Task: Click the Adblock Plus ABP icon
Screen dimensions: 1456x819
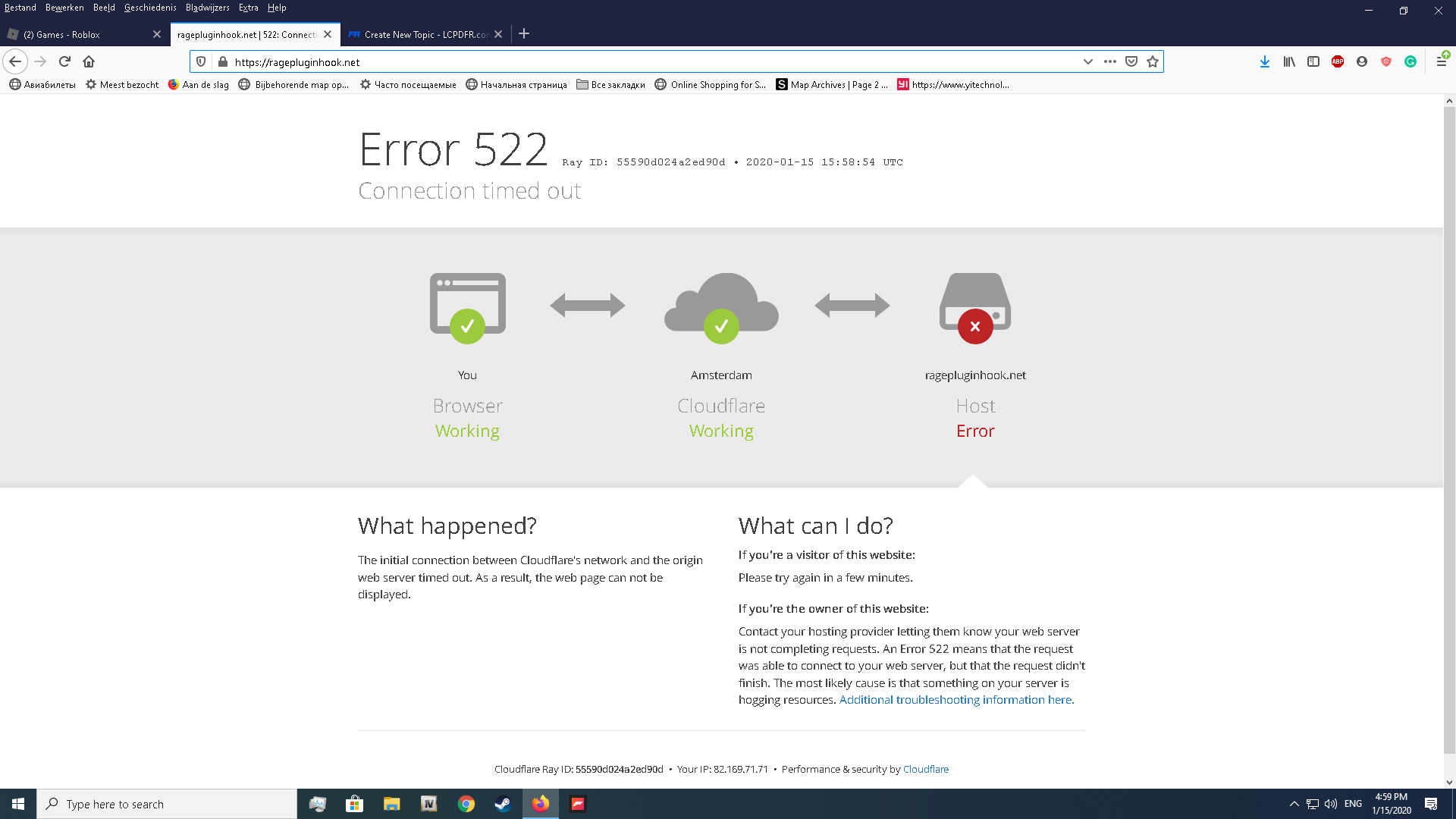Action: click(x=1338, y=61)
